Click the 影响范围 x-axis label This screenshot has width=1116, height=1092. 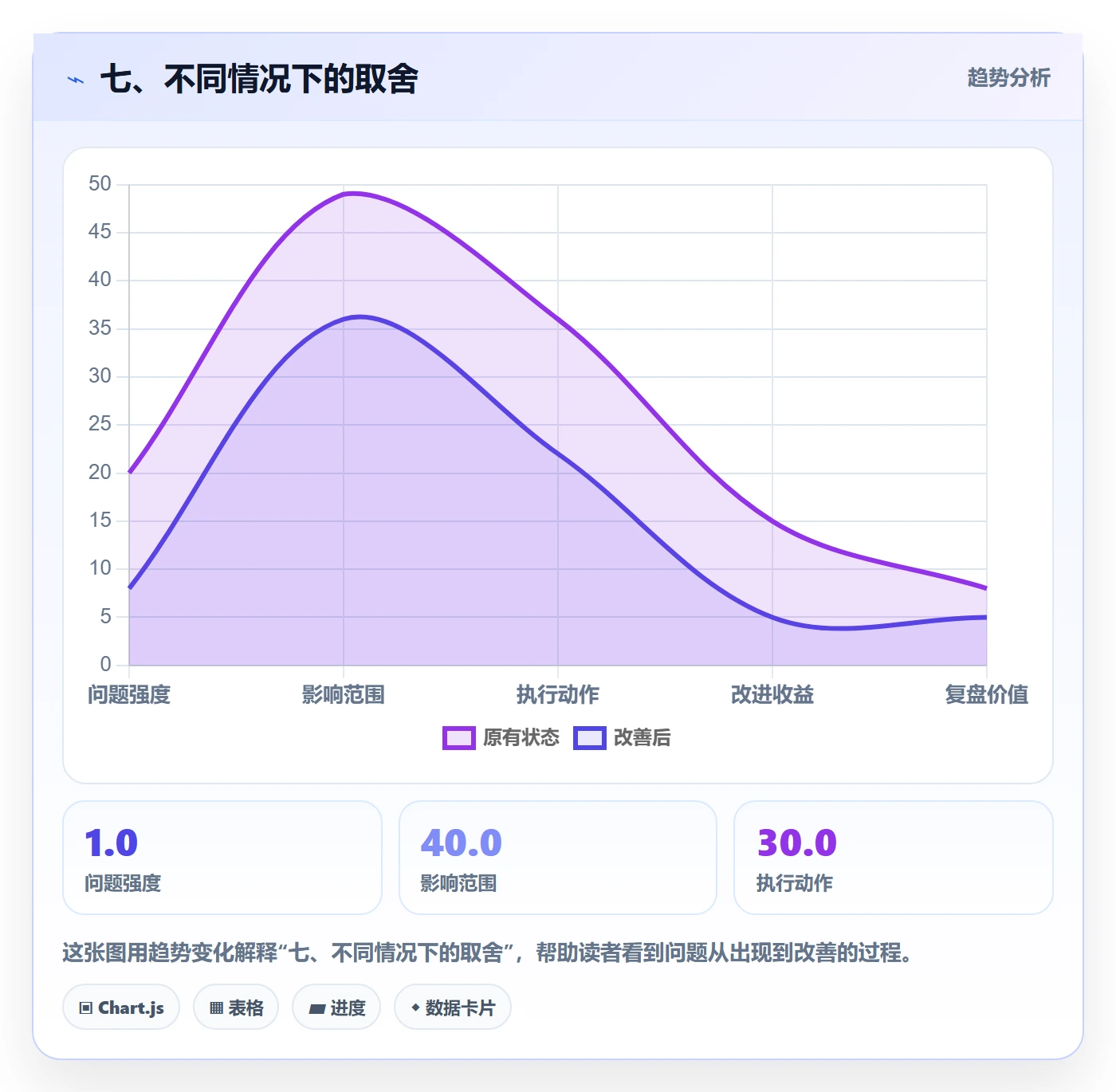[x=344, y=695]
